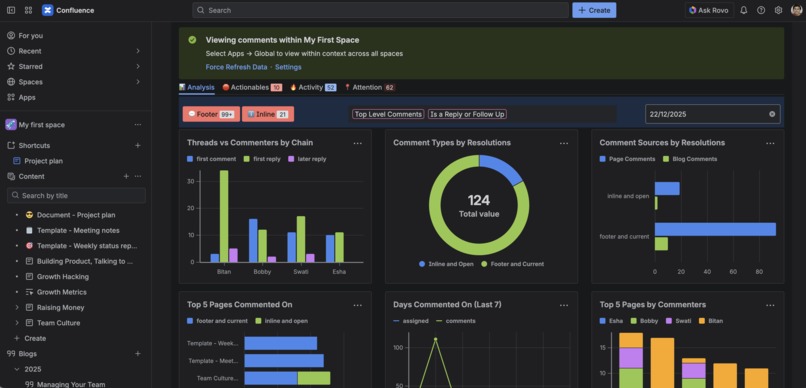806x388 pixels.
Task: Open Days Commented On options menu
Action: (x=564, y=305)
